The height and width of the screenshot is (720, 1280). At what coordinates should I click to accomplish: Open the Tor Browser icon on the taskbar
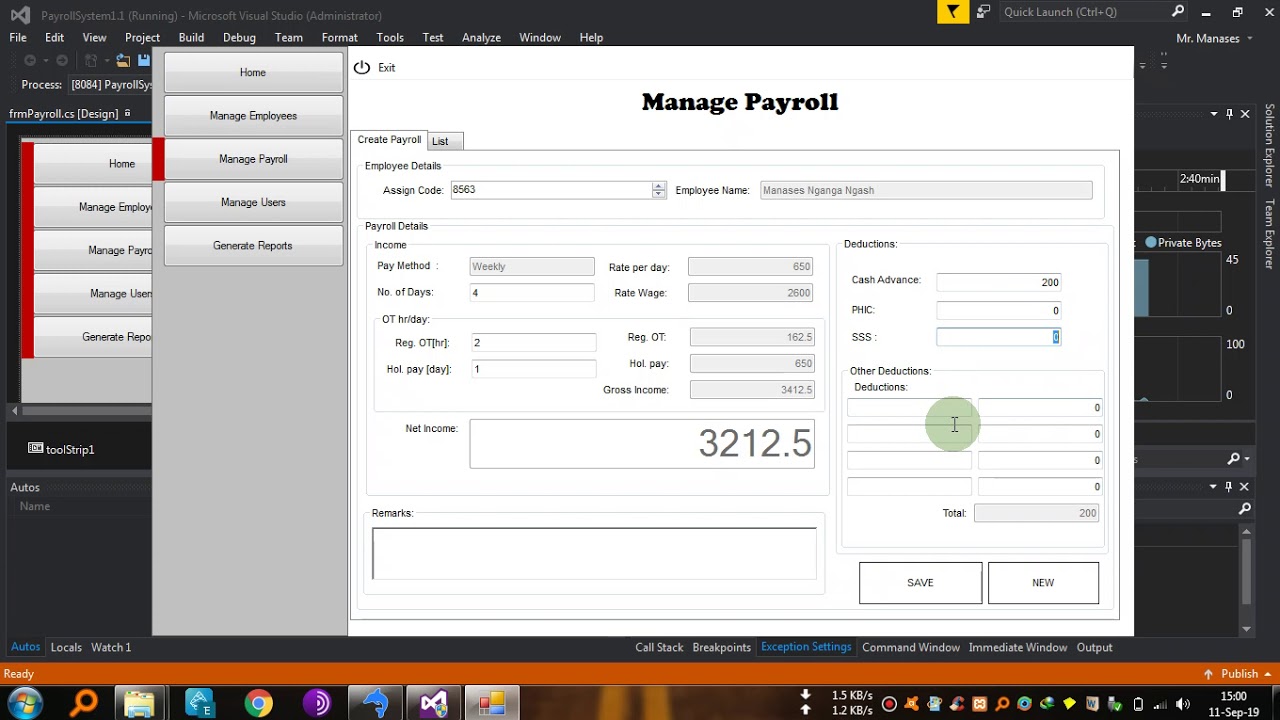(x=317, y=703)
